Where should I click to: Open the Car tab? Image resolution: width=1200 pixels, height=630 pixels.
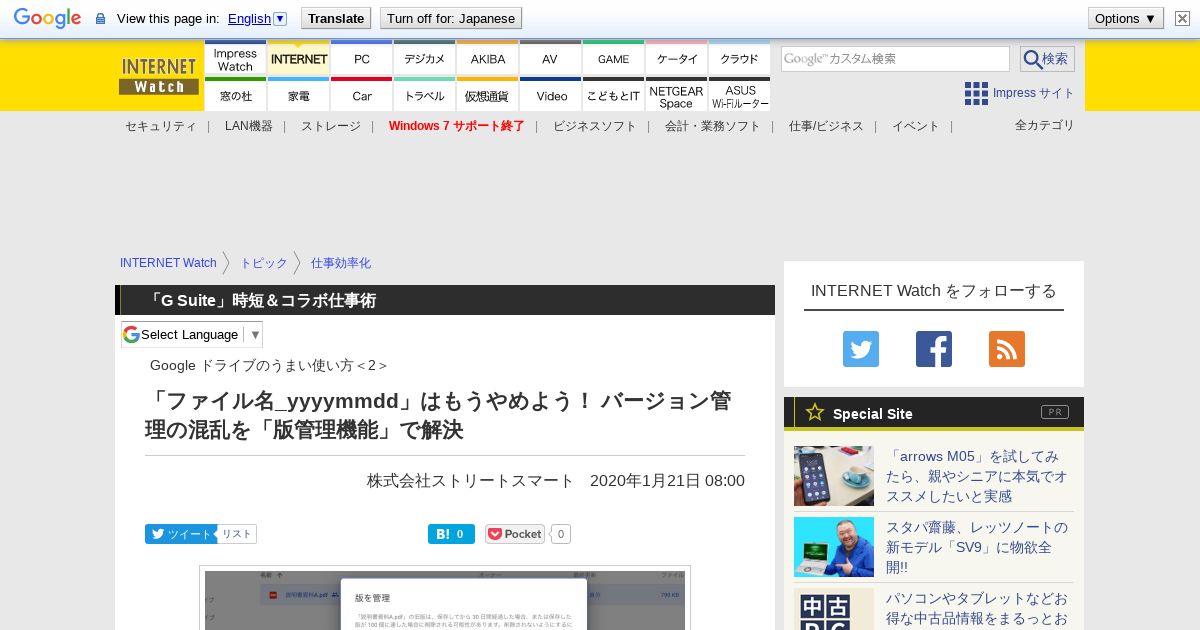[361, 95]
